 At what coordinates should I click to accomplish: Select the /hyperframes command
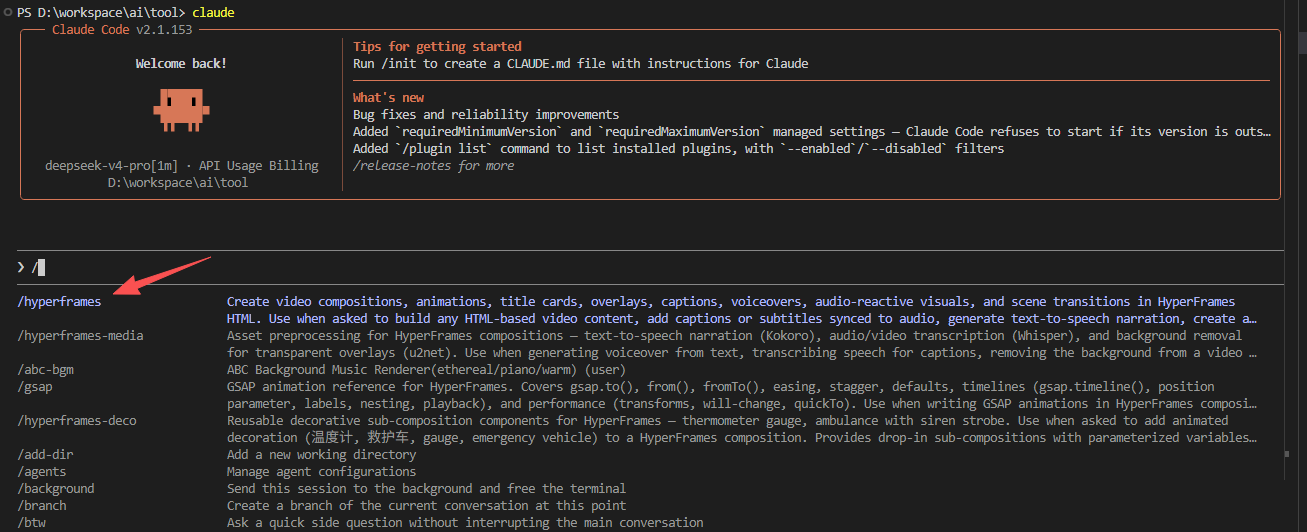[x=59, y=301]
